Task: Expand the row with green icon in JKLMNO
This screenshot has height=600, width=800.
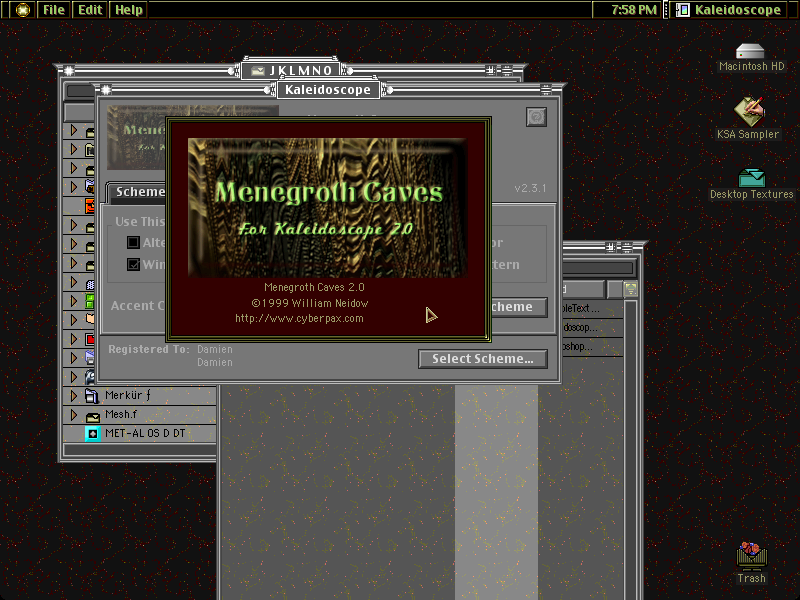Action: (x=73, y=301)
